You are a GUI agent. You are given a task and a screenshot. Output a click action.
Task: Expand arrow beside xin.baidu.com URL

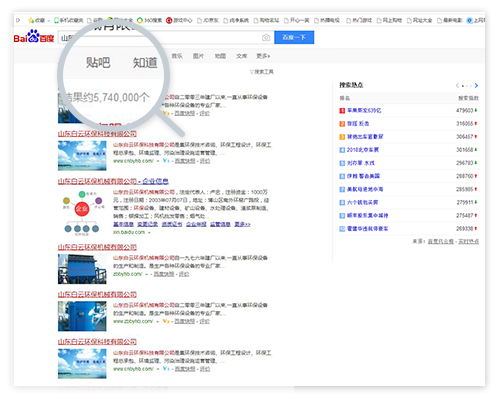(149, 232)
